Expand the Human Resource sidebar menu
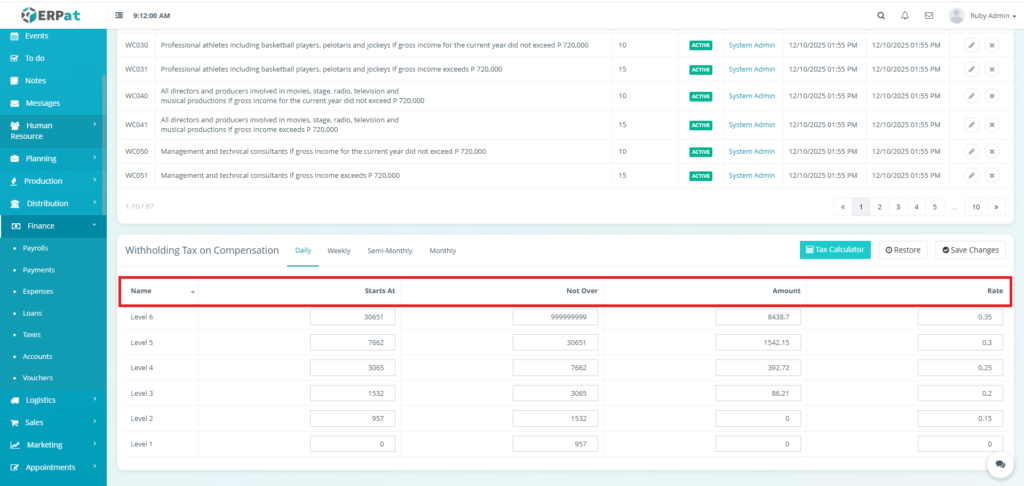This screenshot has height=486, width=1024. pyautogui.click(x=53, y=131)
